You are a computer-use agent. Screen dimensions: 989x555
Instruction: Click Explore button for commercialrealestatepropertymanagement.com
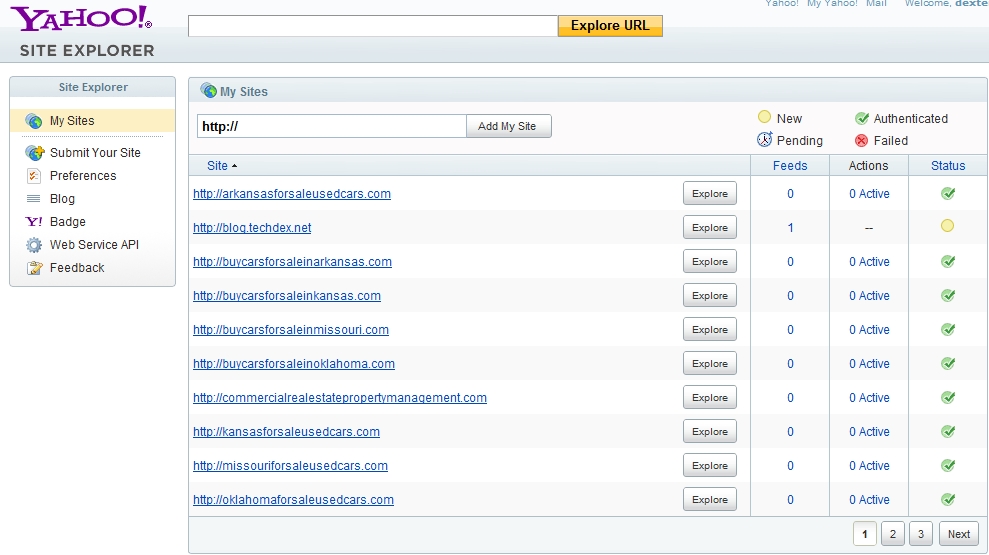point(710,398)
